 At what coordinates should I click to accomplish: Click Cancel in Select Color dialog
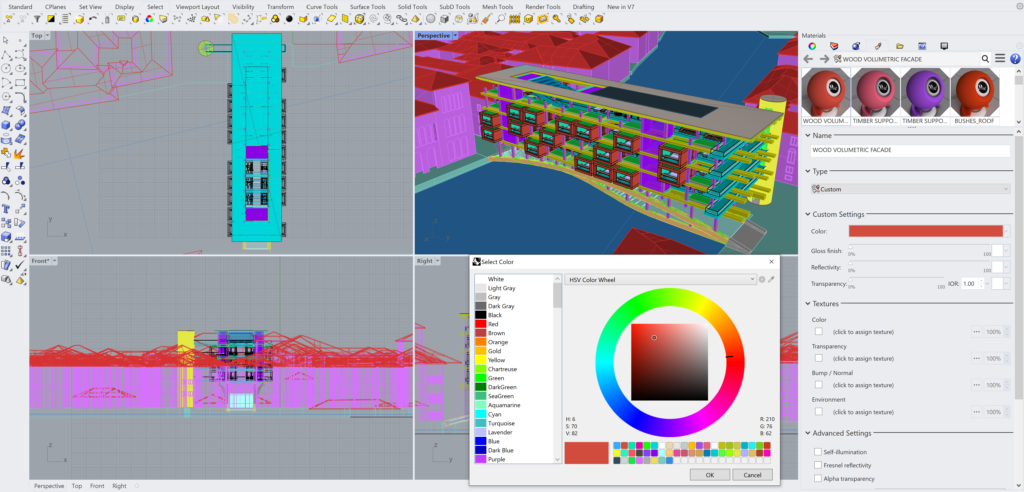[x=752, y=475]
